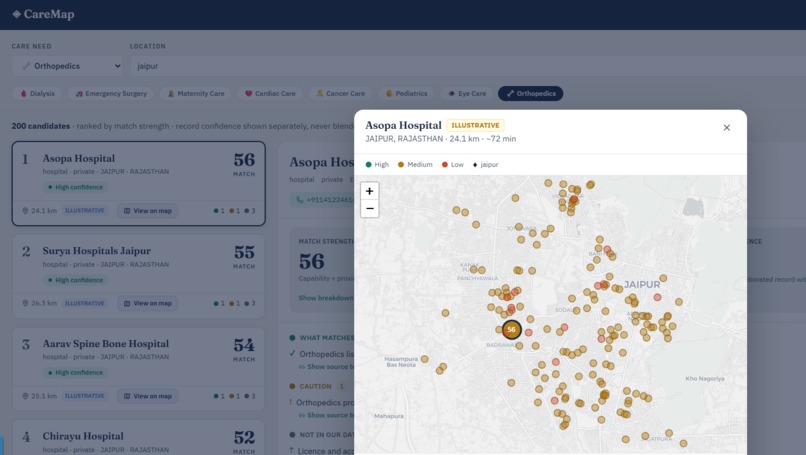Click the Cardiac Care heart icon

pos(248,94)
